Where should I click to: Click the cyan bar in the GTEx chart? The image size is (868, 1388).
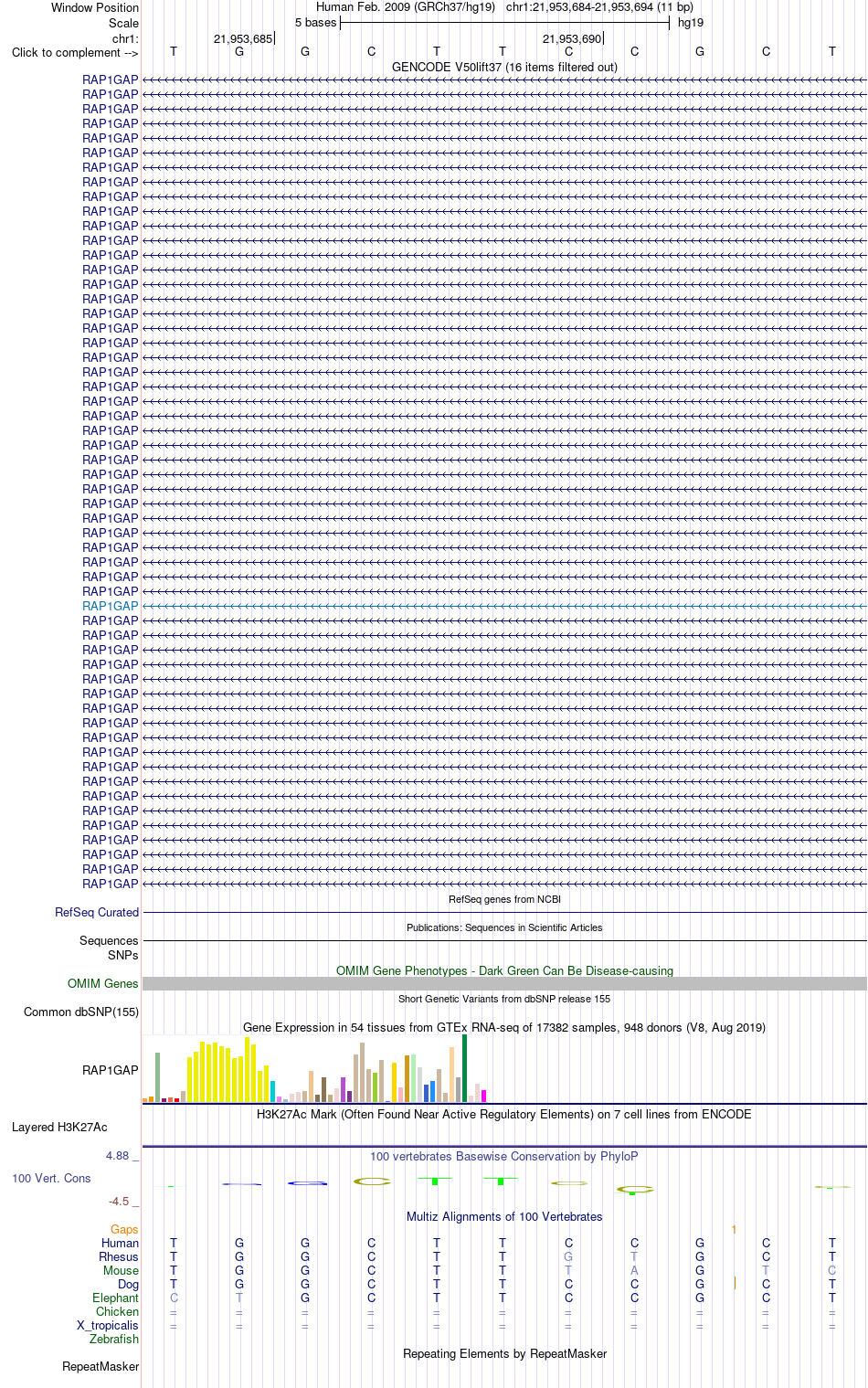[x=272, y=1091]
